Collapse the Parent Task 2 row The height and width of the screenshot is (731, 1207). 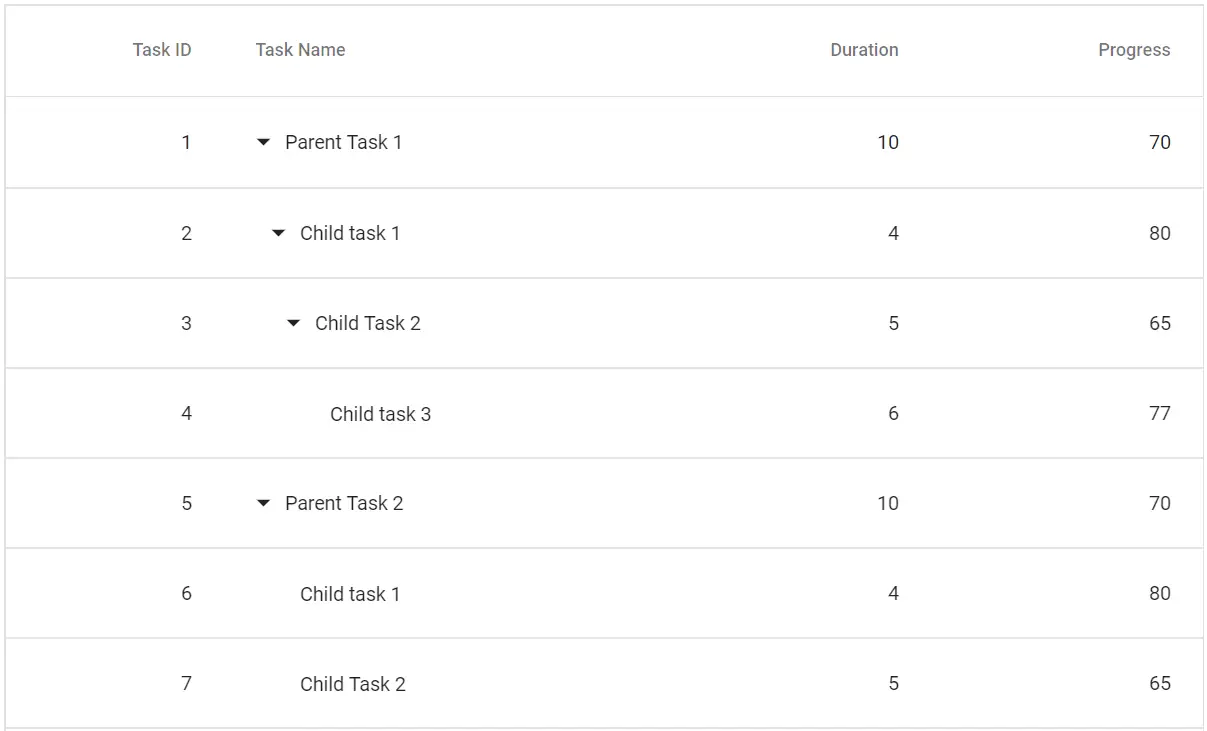(264, 503)
